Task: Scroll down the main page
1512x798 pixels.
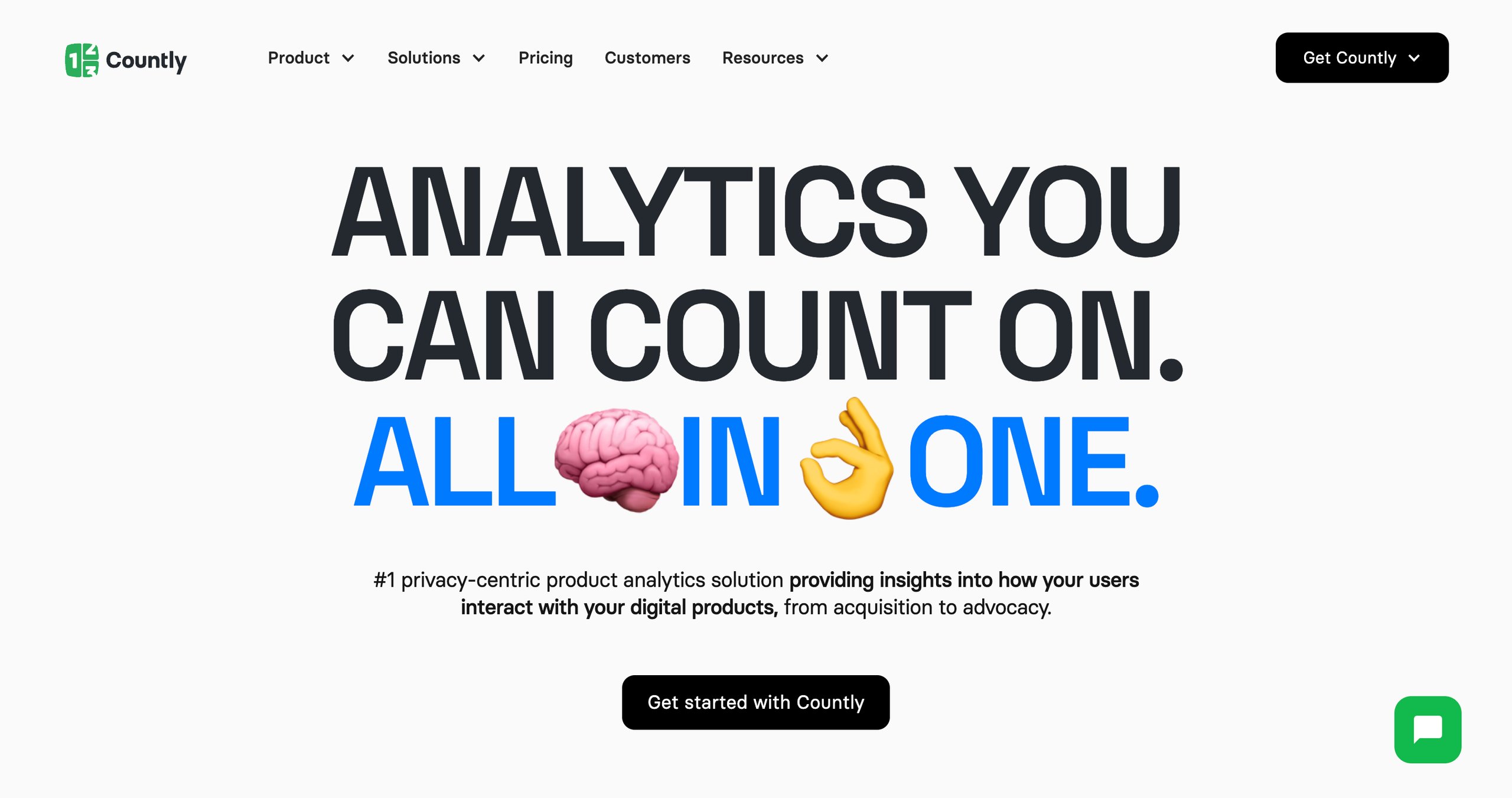Action: click(x=756, y=400)
